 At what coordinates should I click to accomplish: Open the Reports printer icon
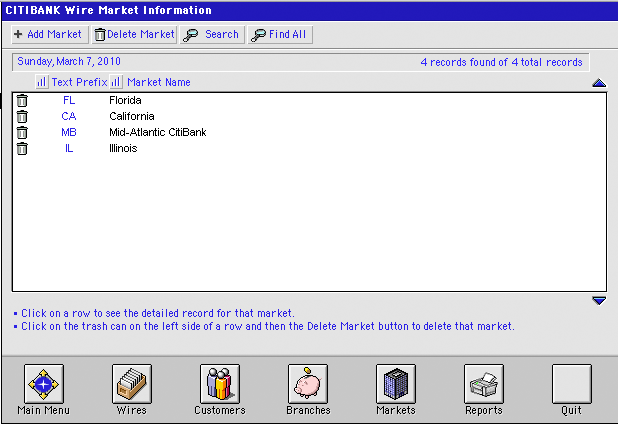(484, 383)
